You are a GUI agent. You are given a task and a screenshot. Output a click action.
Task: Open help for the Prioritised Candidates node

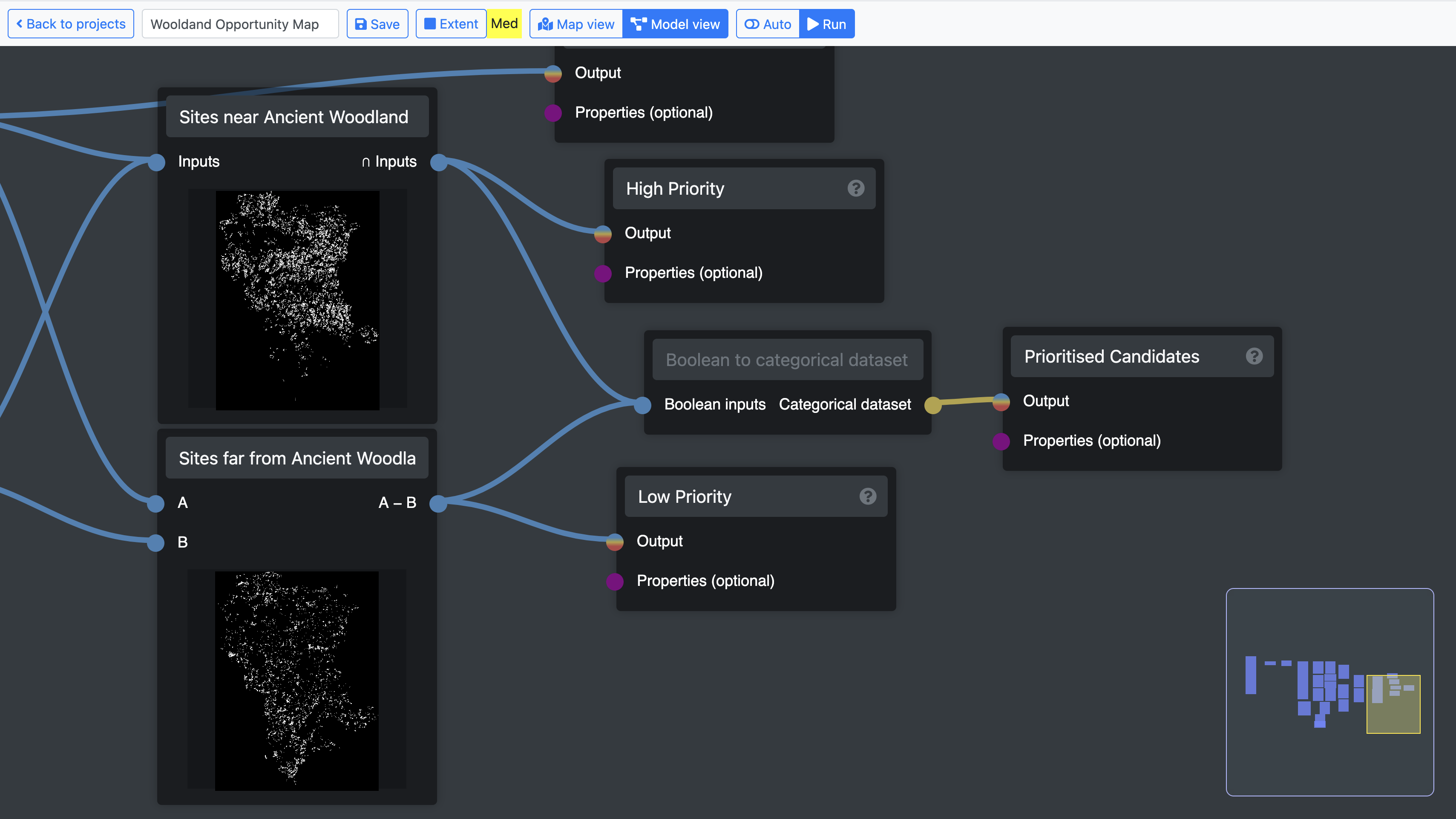[x=1254, y=356]
